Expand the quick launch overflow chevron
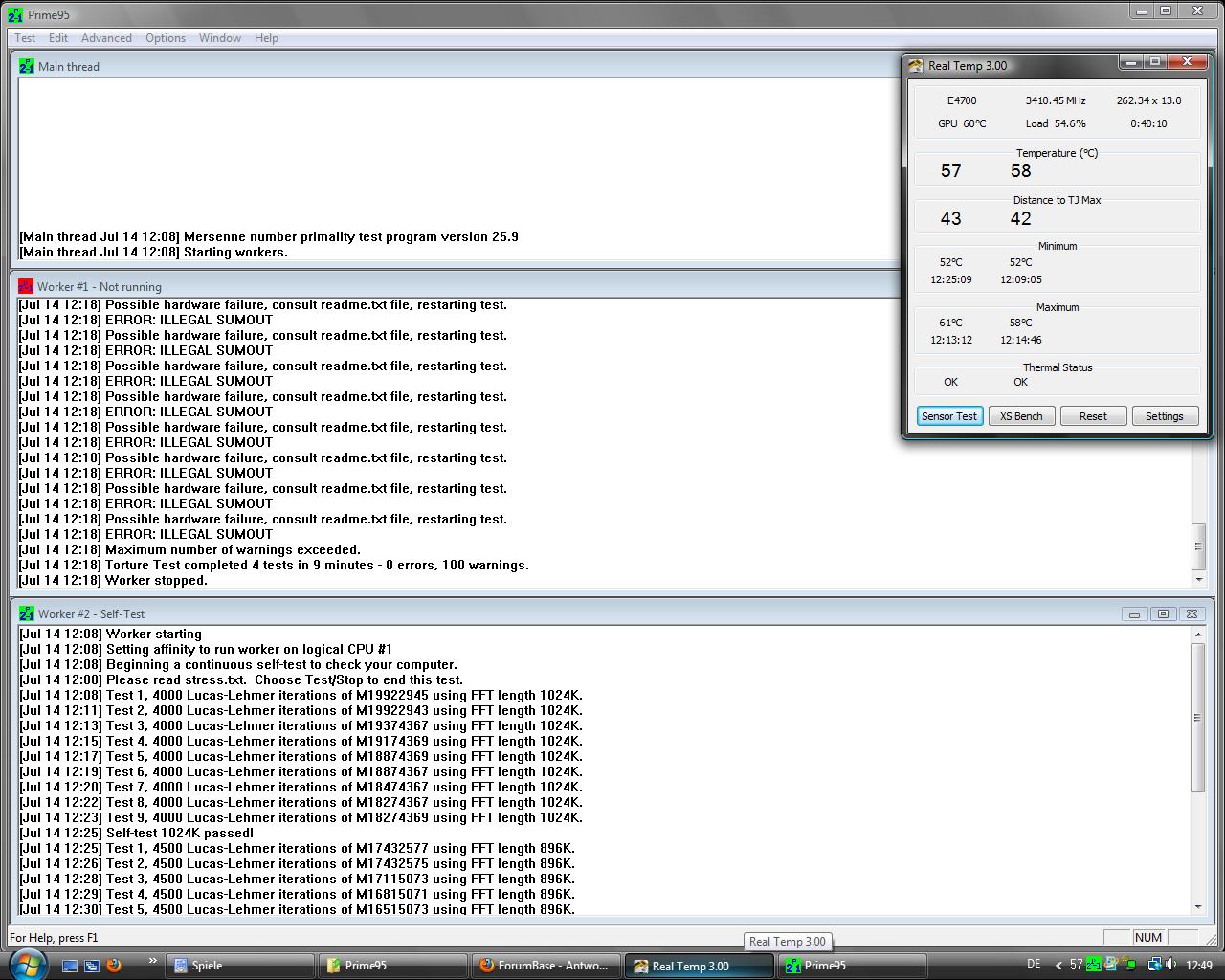 pos(152,960)
